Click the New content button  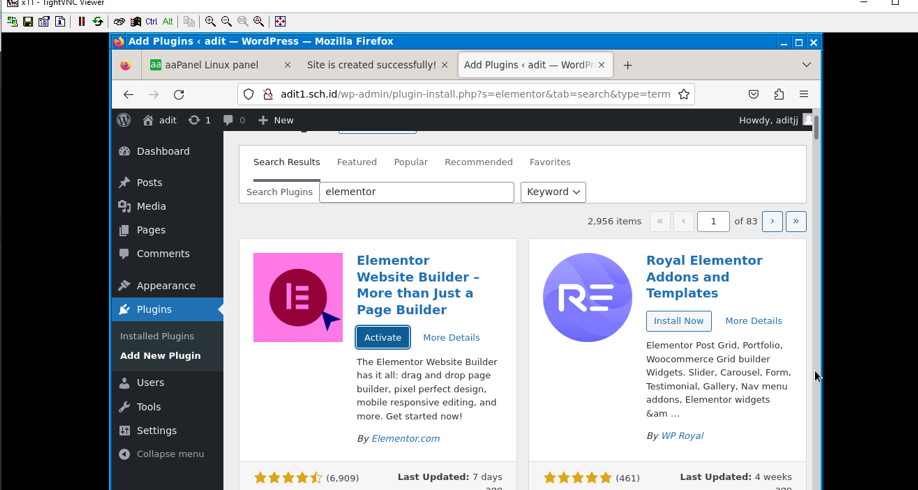276,120
